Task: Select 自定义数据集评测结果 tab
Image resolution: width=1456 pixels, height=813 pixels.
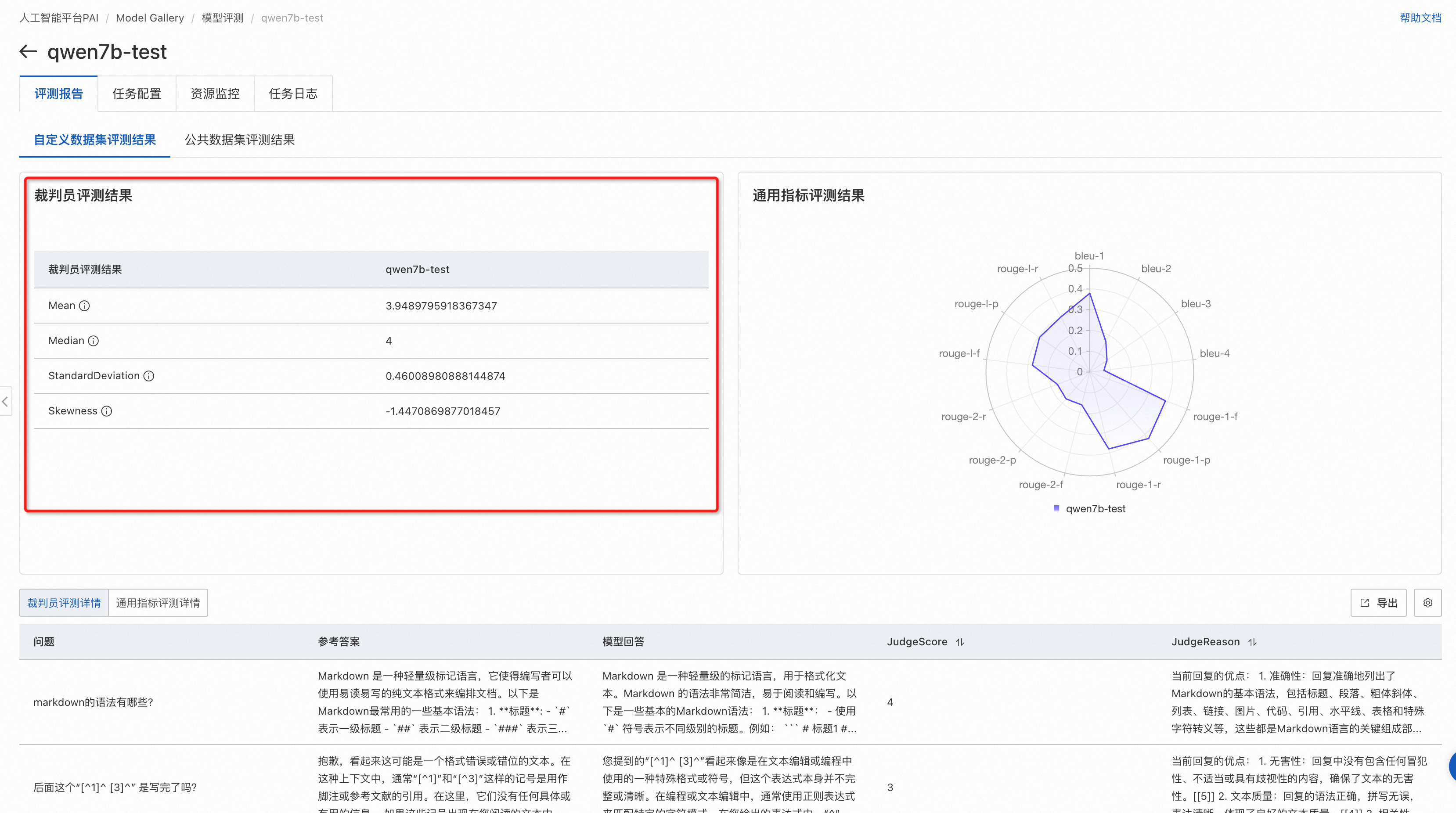Action: click(x=95, y=140)
